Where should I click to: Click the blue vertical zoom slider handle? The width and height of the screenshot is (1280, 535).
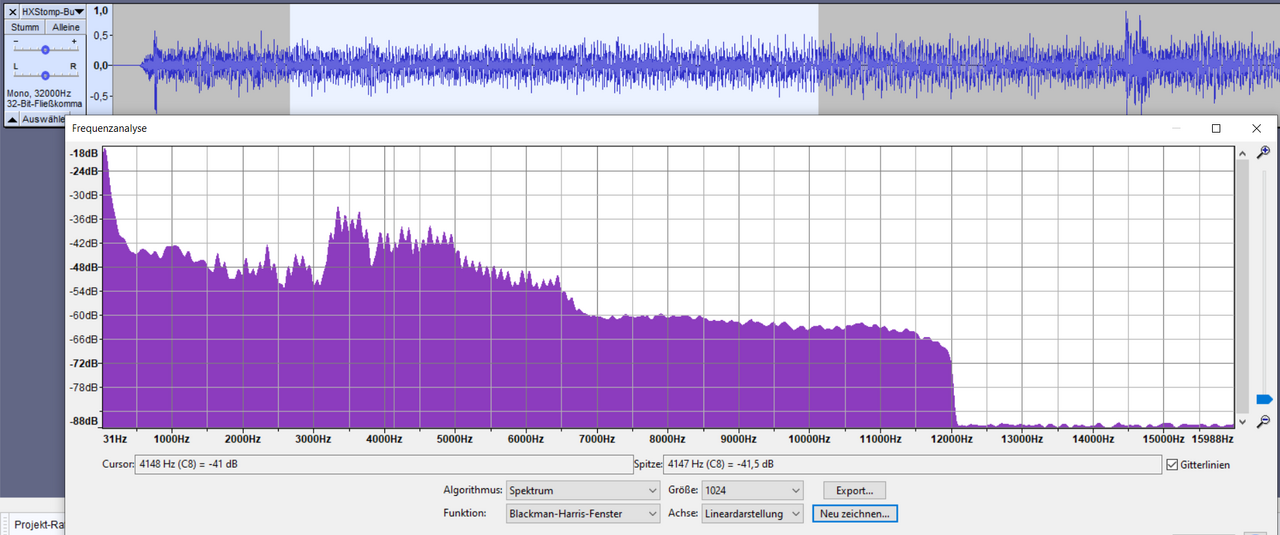(x=1263, y=399)
